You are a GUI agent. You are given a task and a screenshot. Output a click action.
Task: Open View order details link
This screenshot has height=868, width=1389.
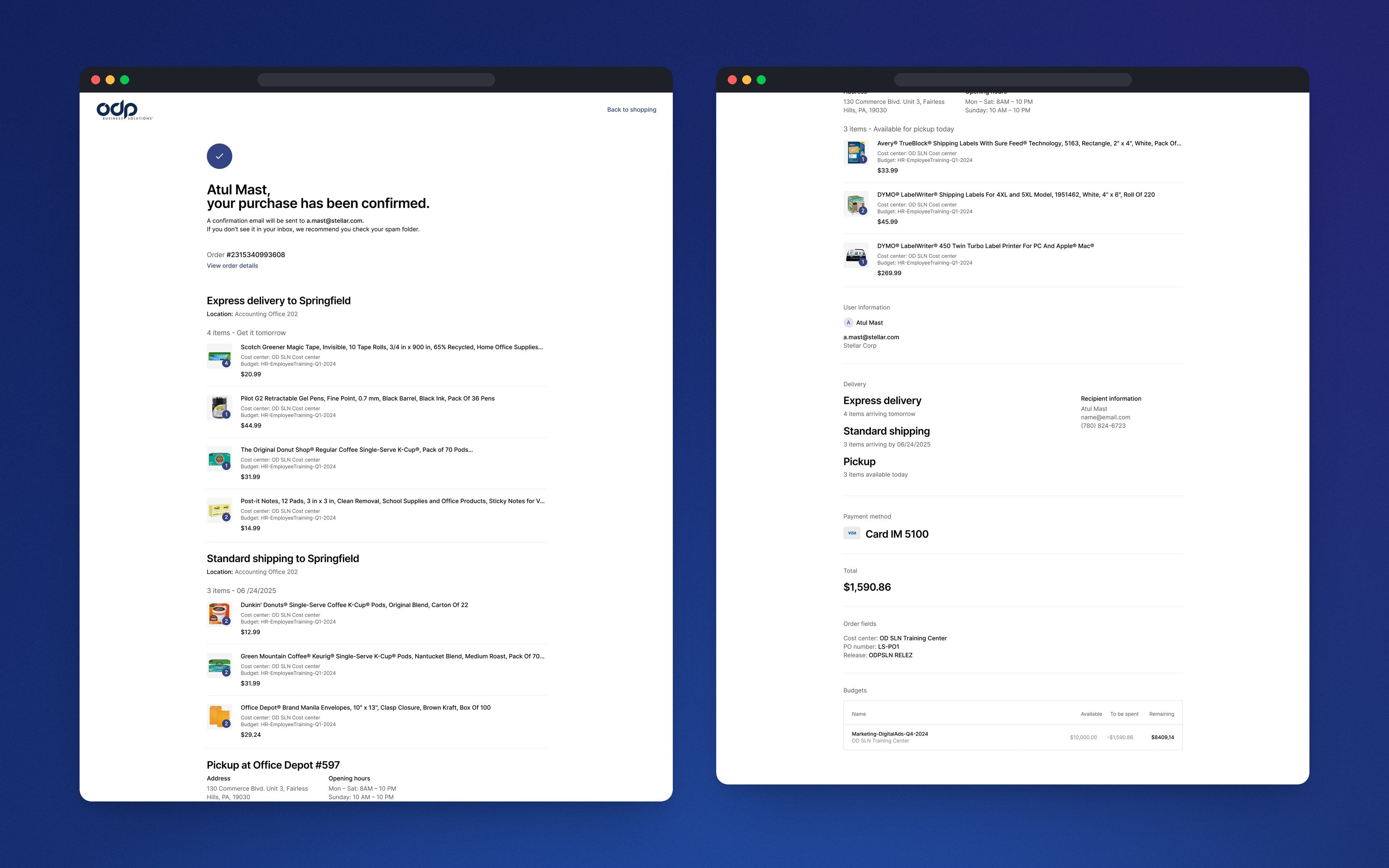tap(232, 266)
